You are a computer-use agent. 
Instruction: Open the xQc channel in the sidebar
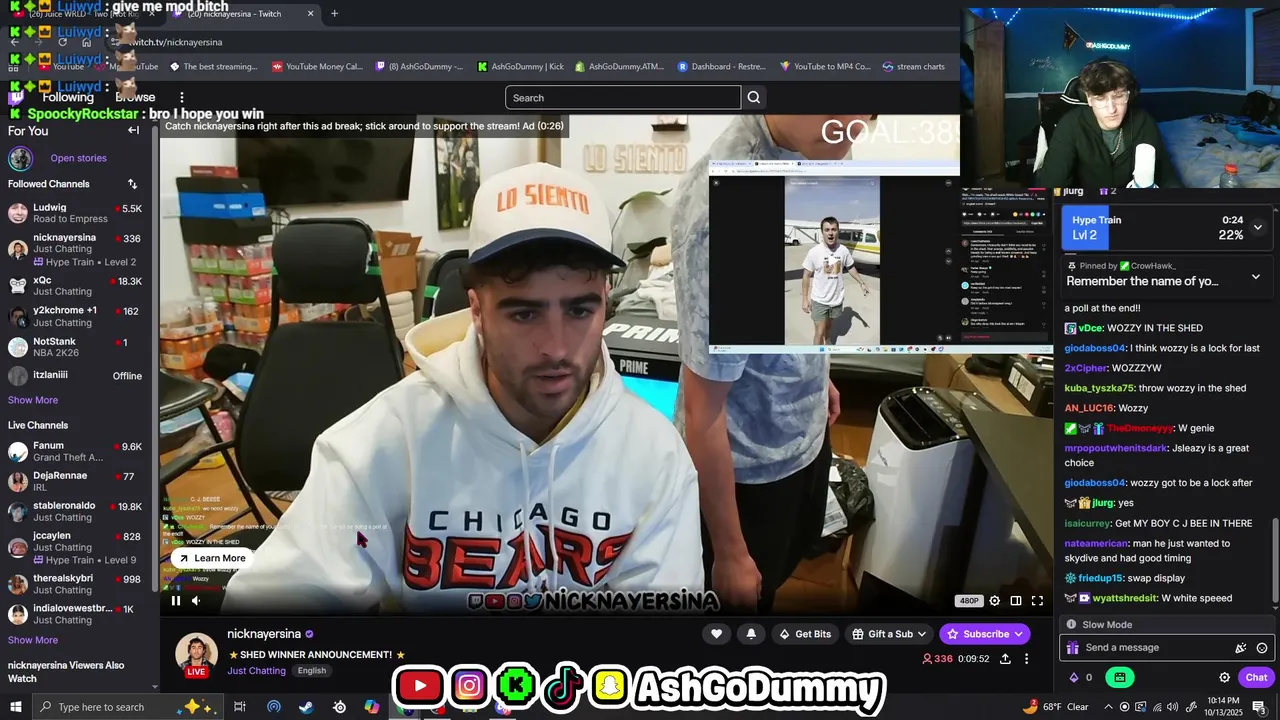tap(75, 286)
